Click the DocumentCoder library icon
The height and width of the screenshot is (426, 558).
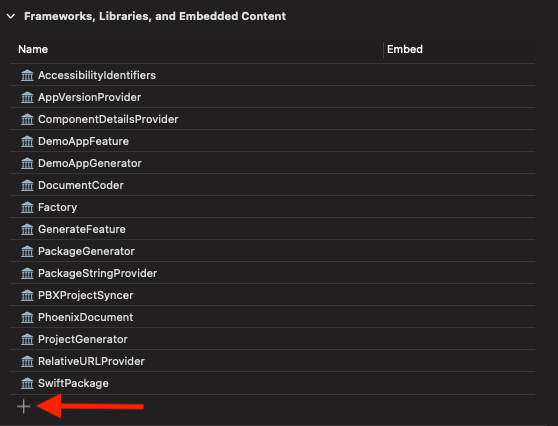click(x=27, y=185)
